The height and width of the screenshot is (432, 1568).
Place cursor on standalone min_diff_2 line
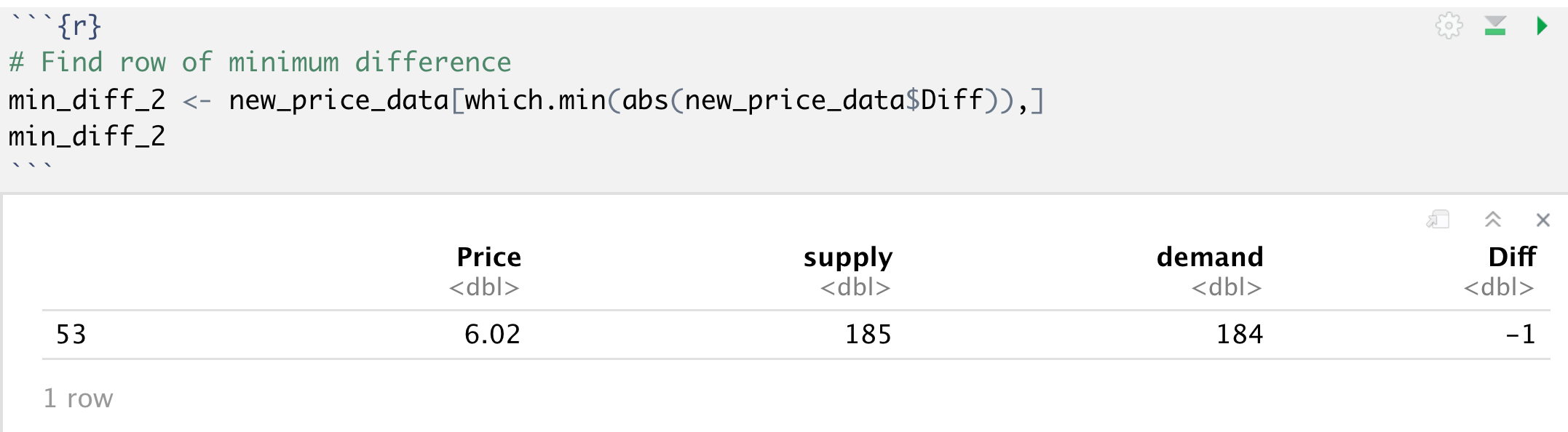point(87,137)
